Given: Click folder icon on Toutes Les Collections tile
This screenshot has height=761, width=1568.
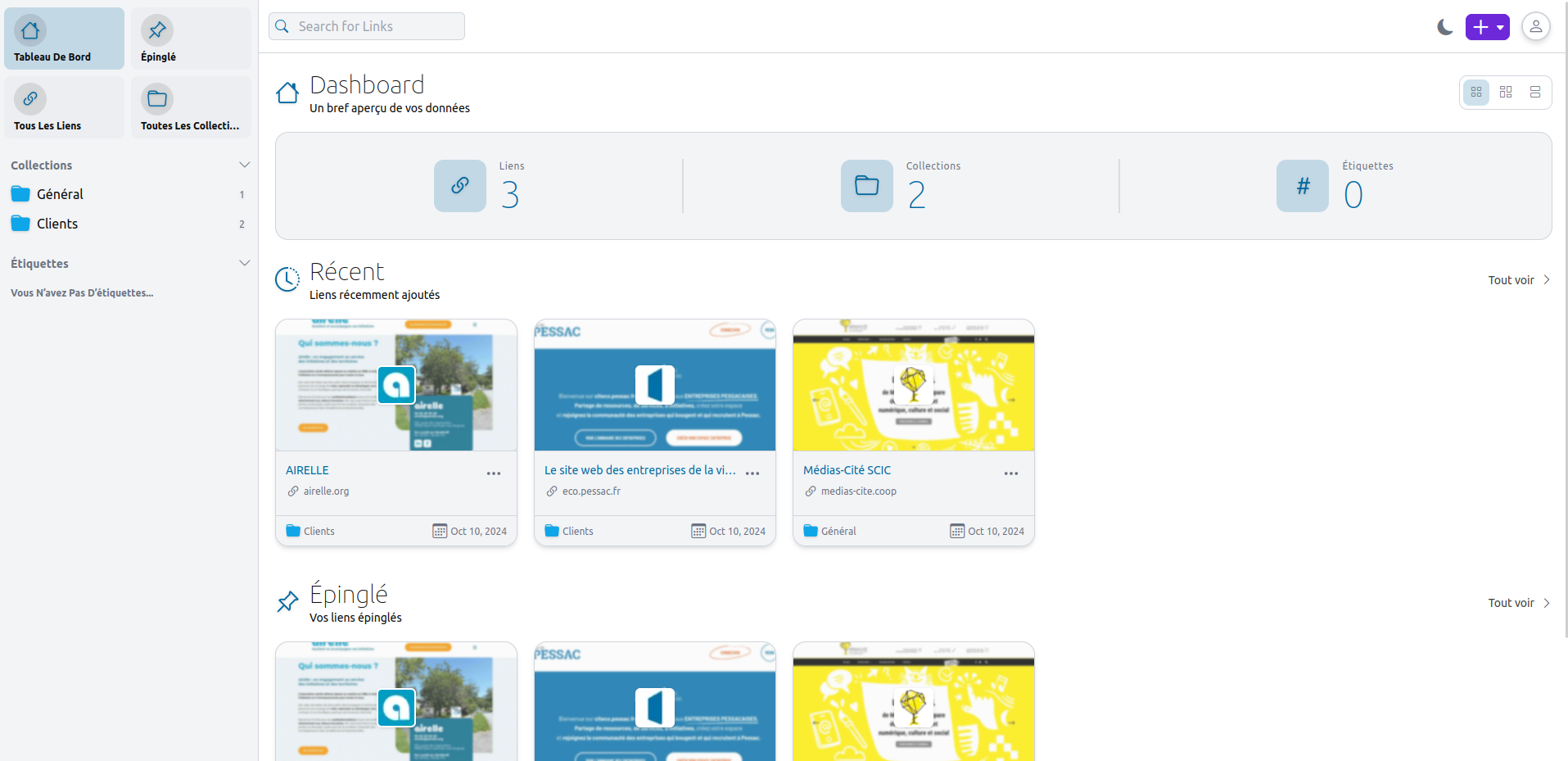Looking at the screenshot, I should 157,99.
